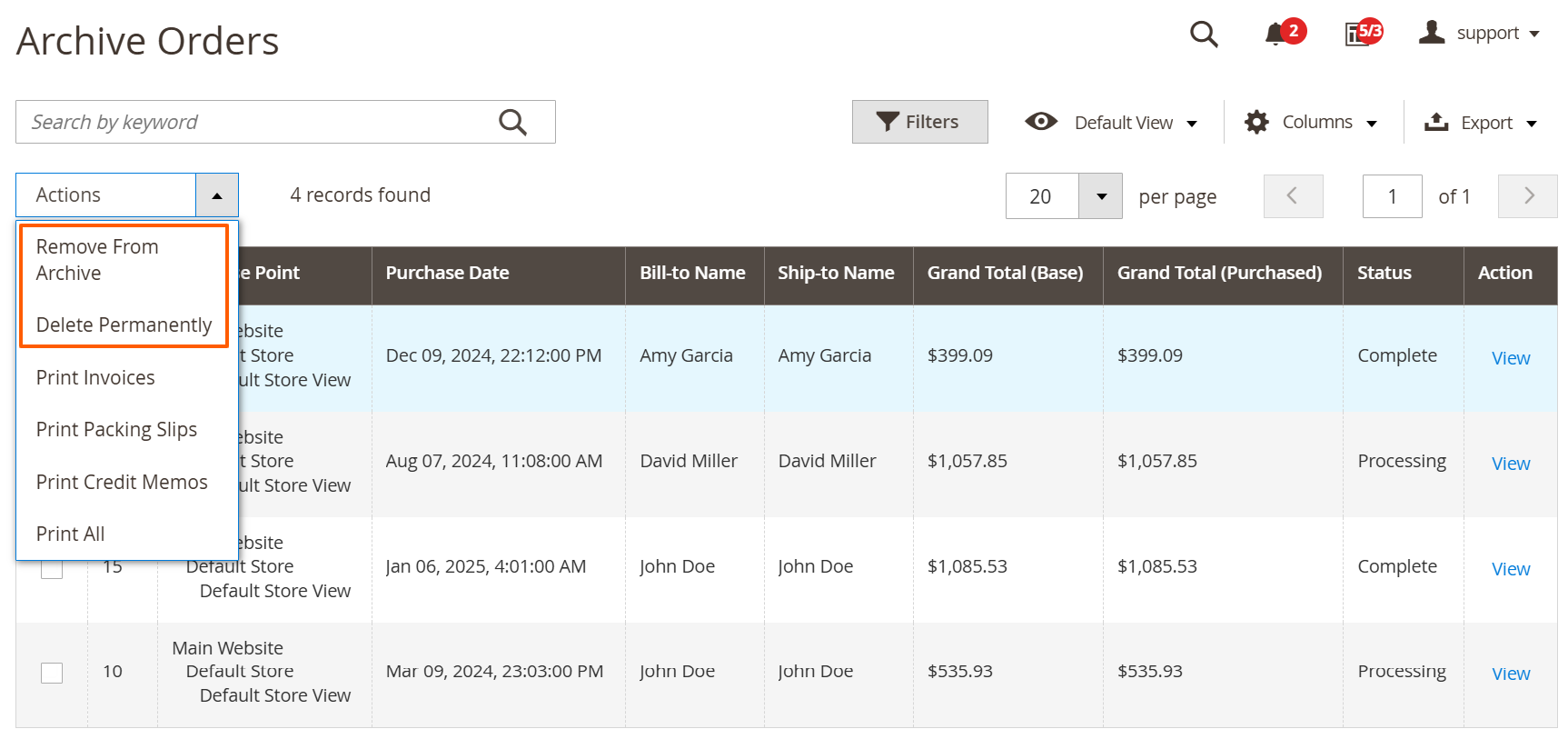Go to previous page arrow
This screenshot has width=1568, height=739.
pyautogui.click(x=1293, y=196)
